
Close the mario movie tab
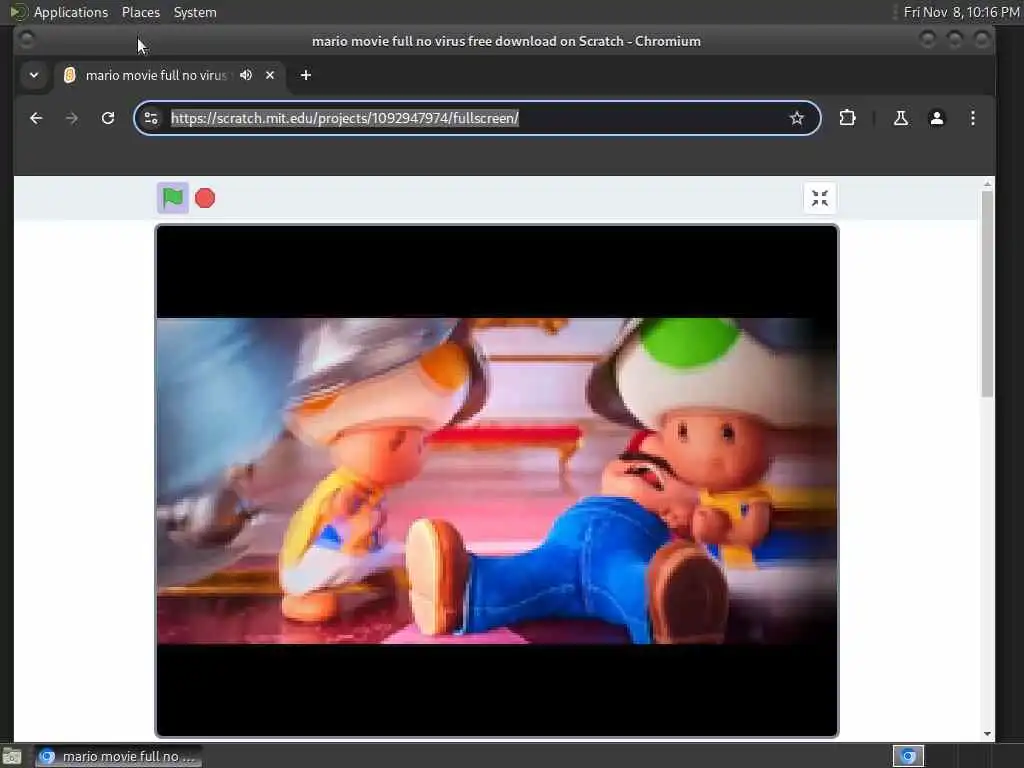[x=270, y=75]
